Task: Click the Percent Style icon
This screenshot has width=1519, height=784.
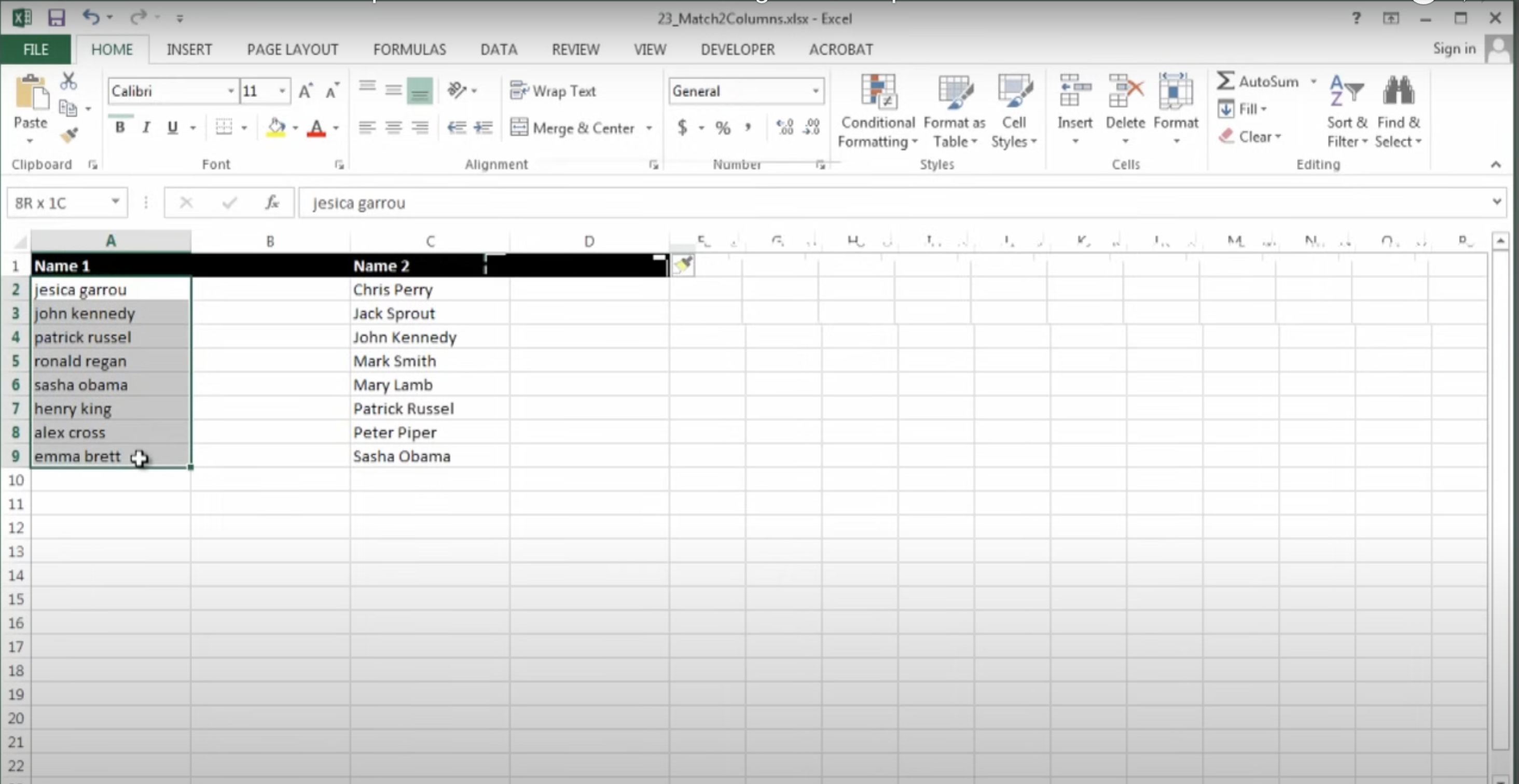Action: pos(723,128)
